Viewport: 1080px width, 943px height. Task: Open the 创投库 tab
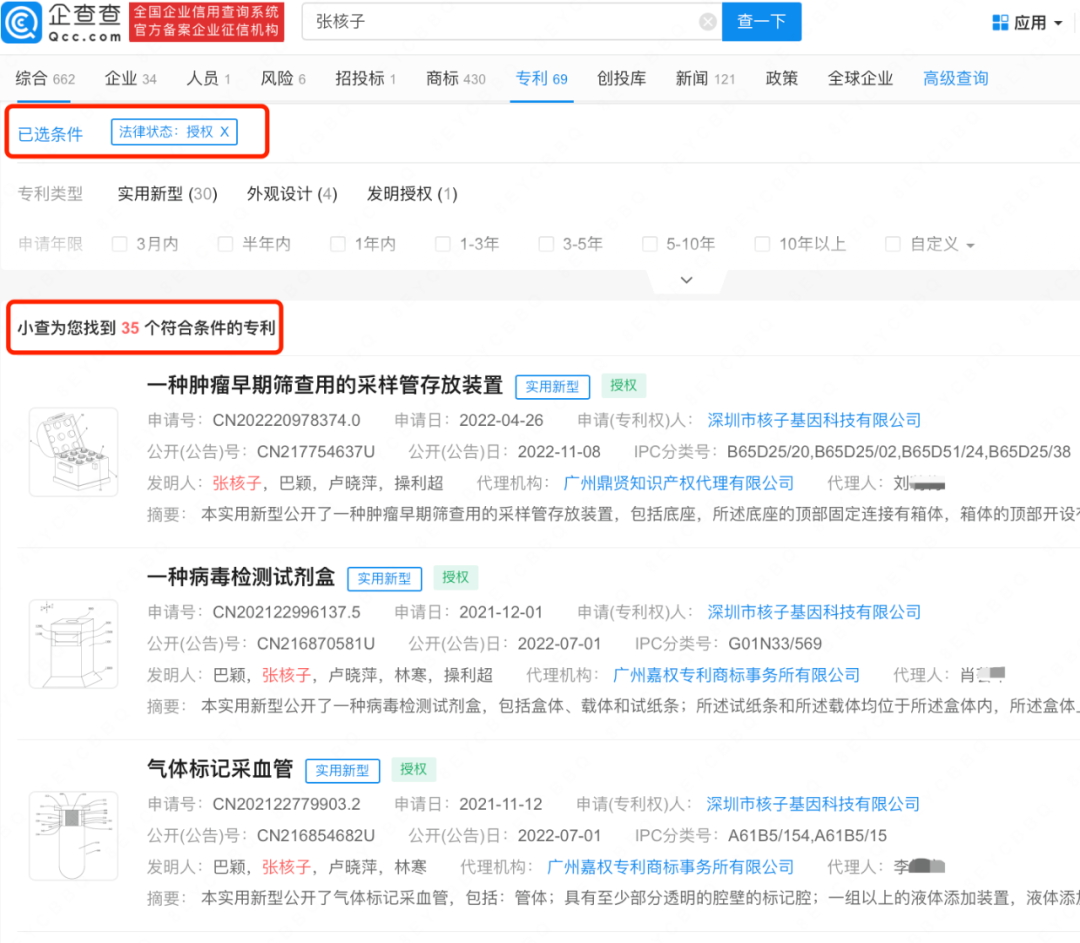point(621,79)
